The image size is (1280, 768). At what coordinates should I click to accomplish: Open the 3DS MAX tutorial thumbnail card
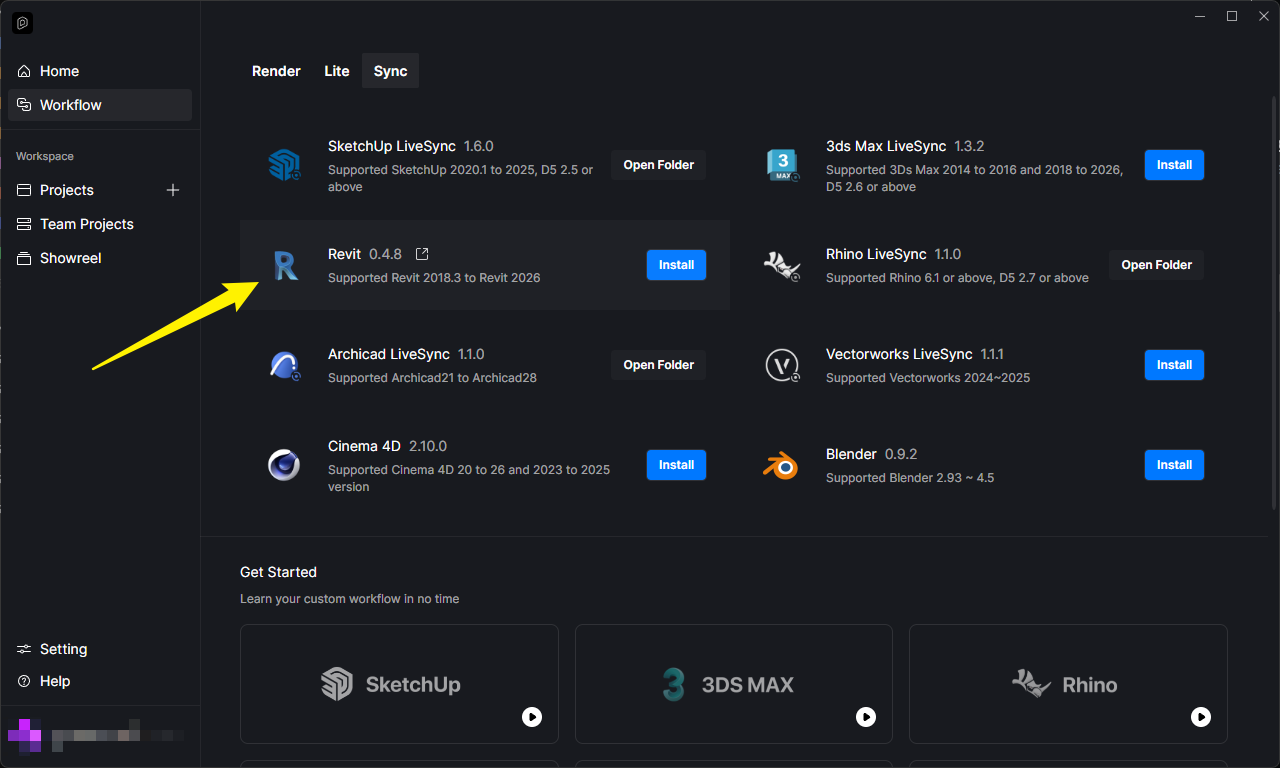tap(734, 684)
